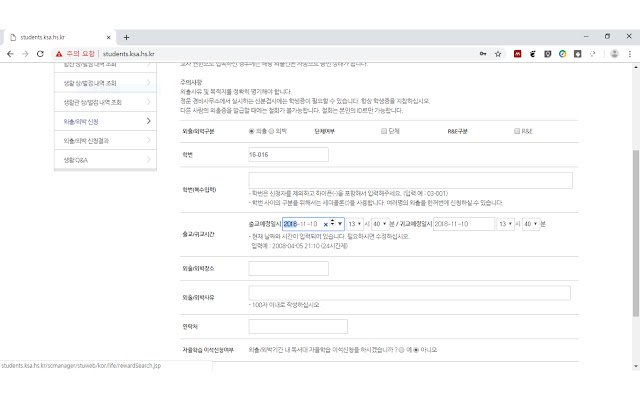This screenshot has width=640, height=400.
Task: Click the red M extension icon
Action: [x=518, y=54]
